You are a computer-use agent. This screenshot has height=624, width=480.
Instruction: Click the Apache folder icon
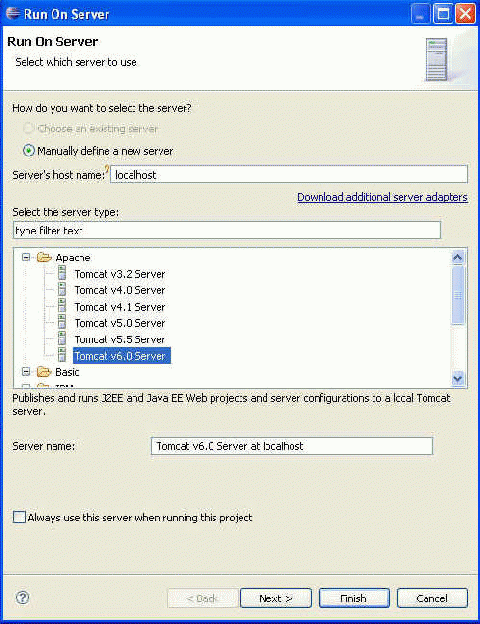pos(44,257)
